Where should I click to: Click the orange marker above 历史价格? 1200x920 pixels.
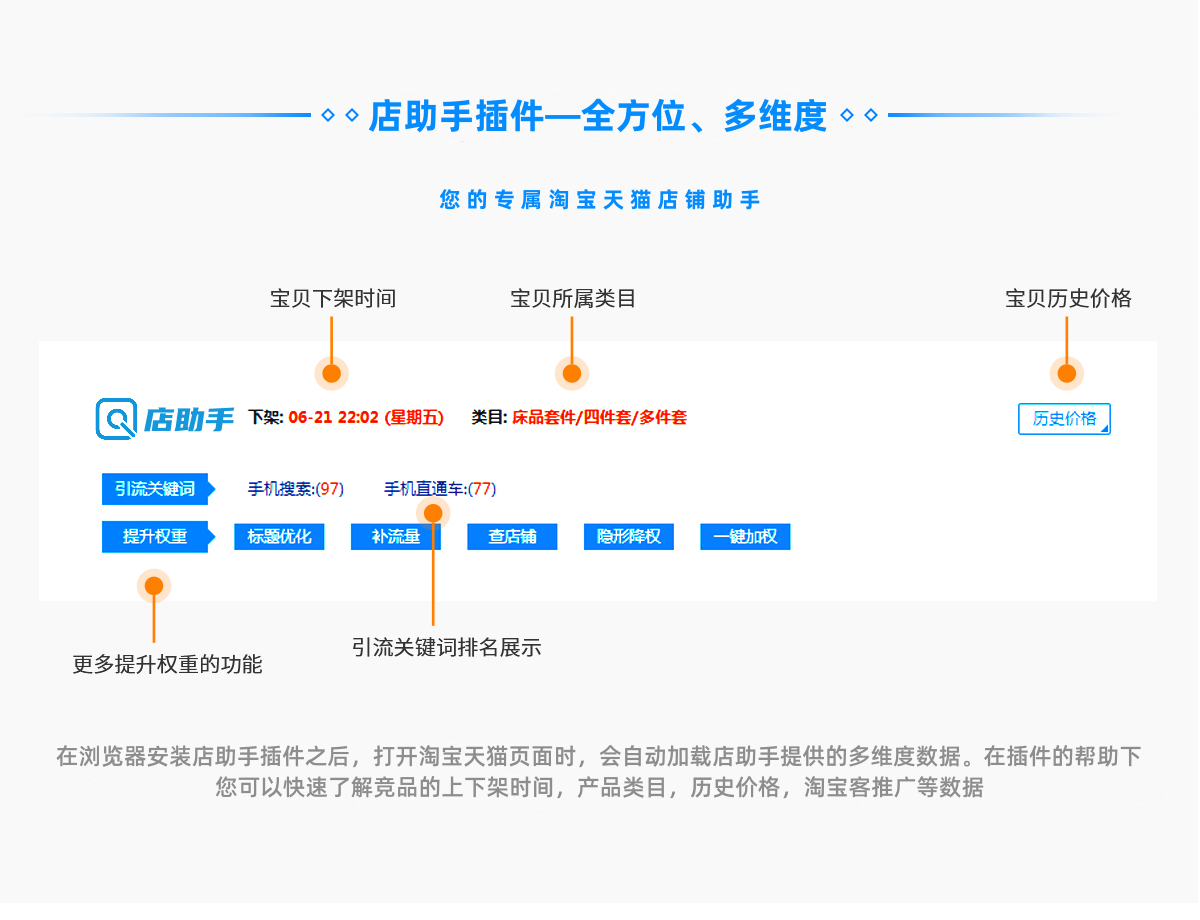coord(1065,372)
